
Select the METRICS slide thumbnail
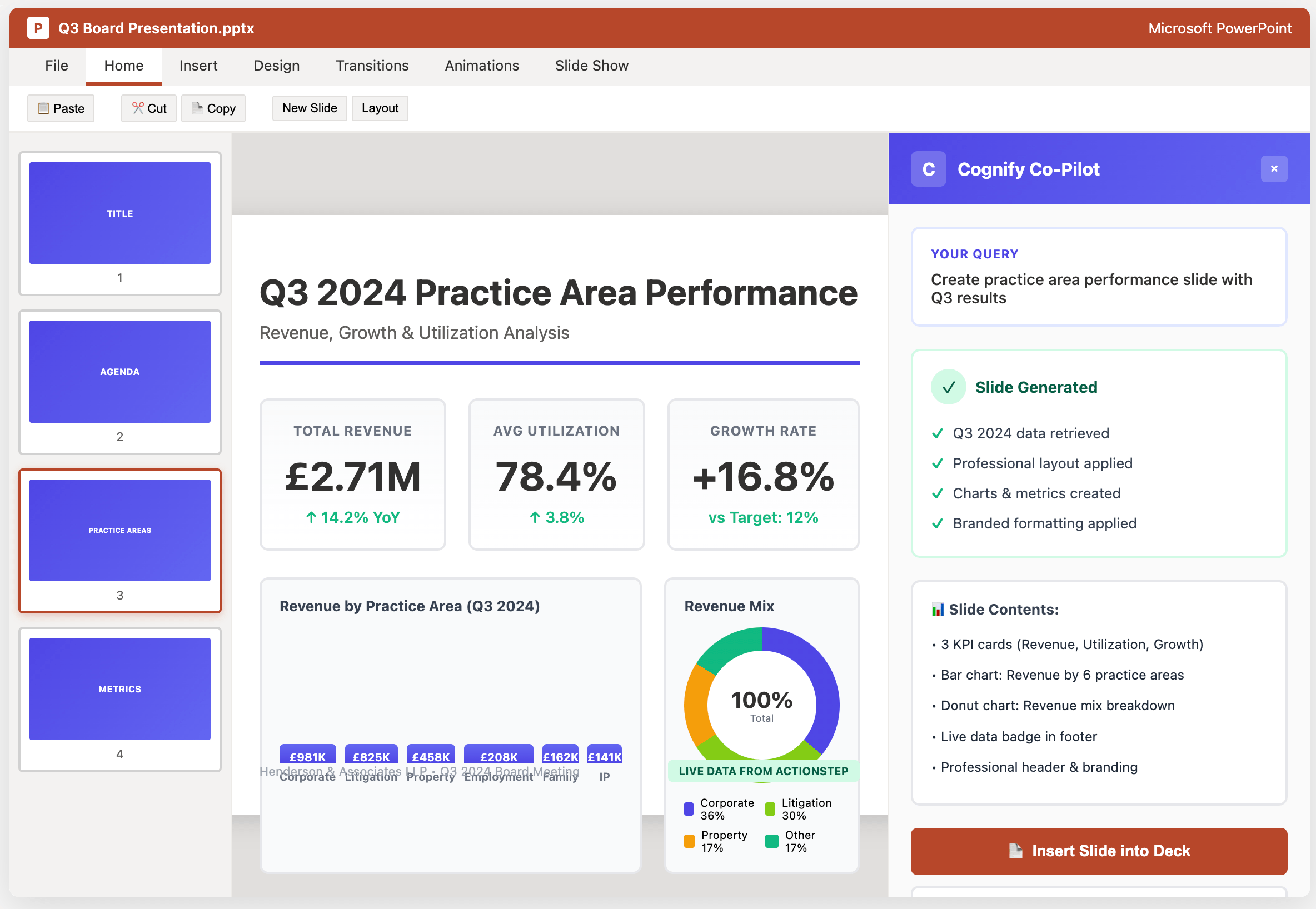[119, 688]
